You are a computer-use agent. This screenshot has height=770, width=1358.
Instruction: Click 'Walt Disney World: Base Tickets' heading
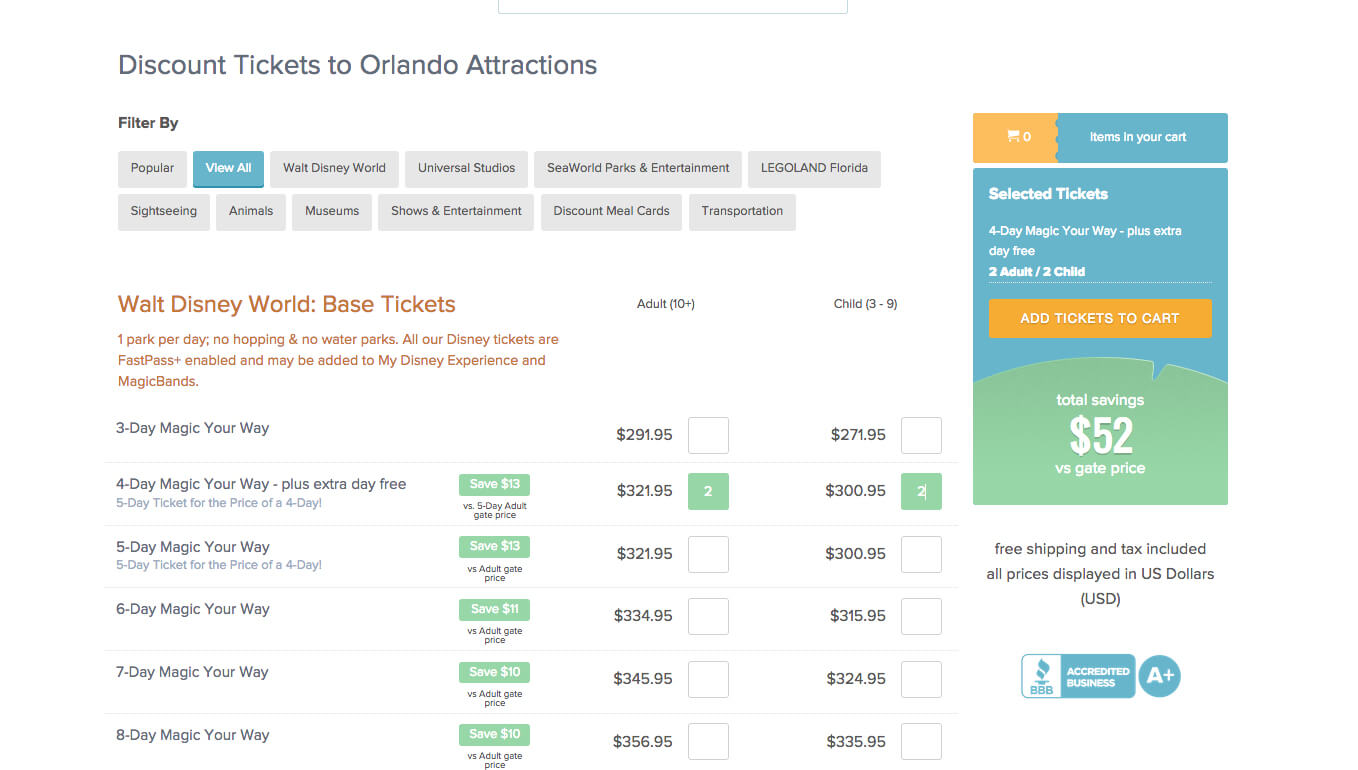coord(287,304)
